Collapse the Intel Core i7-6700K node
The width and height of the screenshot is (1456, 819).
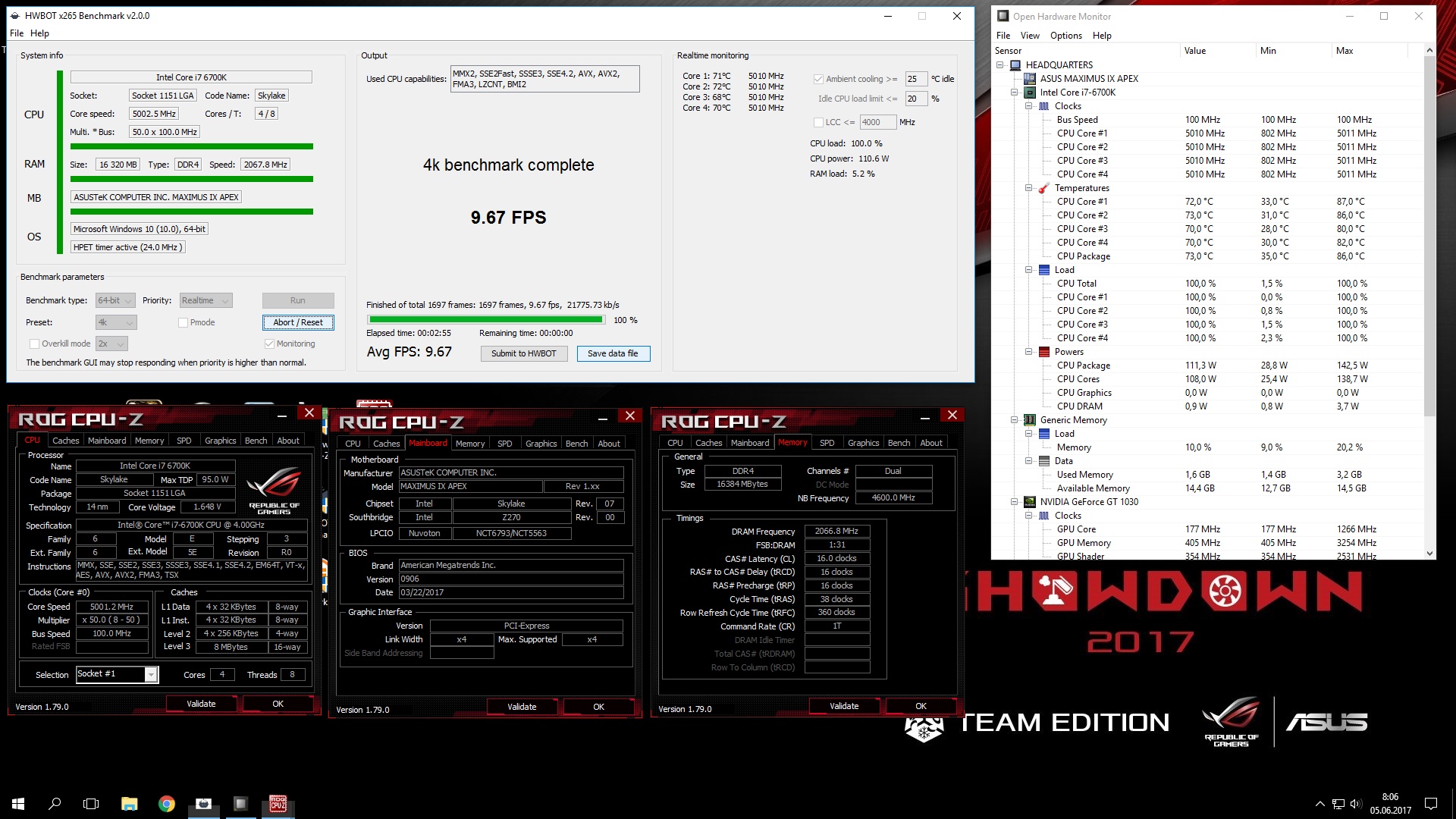pyautogui.click(x=1015, y=93)
